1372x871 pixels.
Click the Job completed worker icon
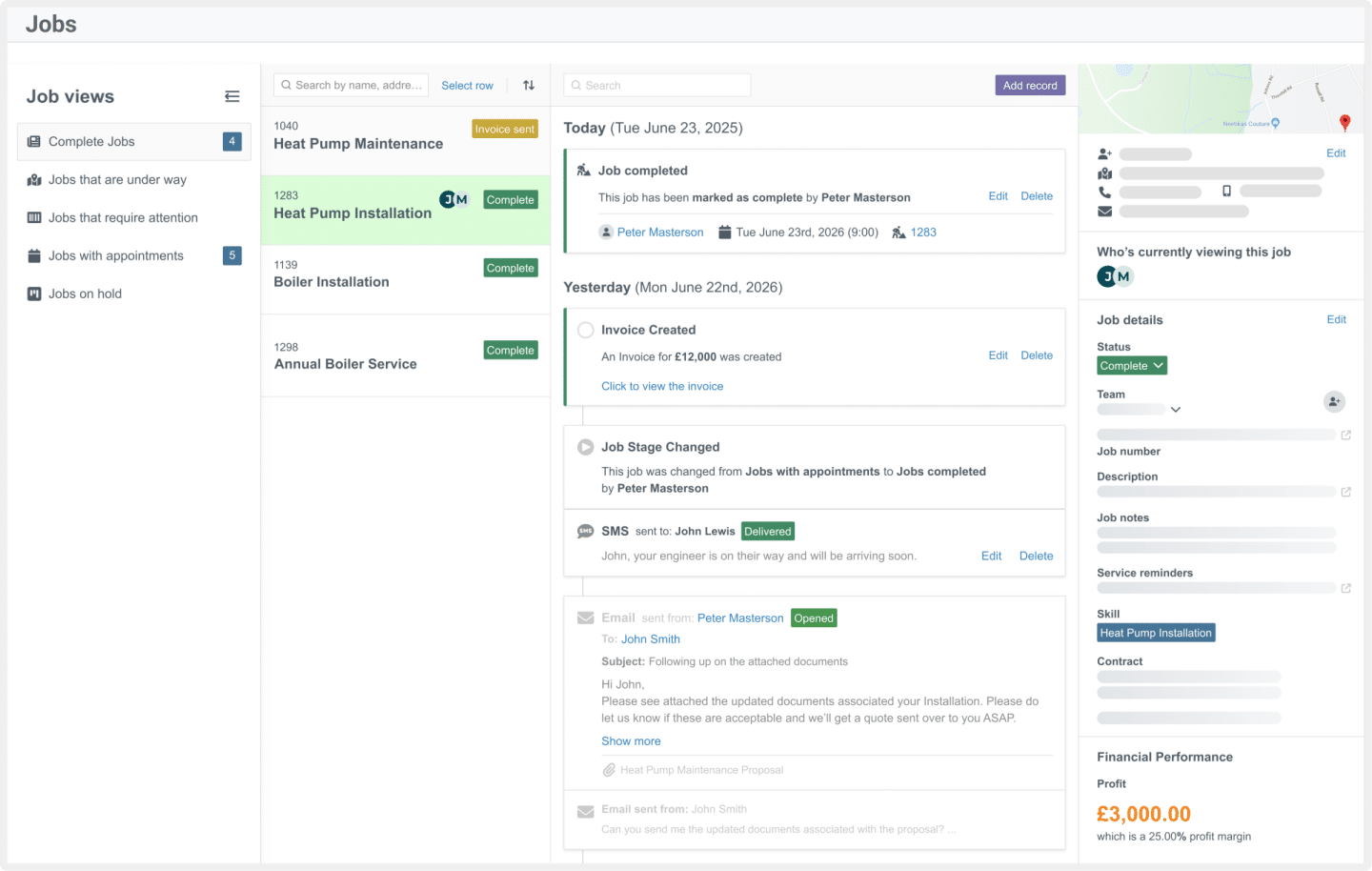pyautogui.click(x=584, y=171)
